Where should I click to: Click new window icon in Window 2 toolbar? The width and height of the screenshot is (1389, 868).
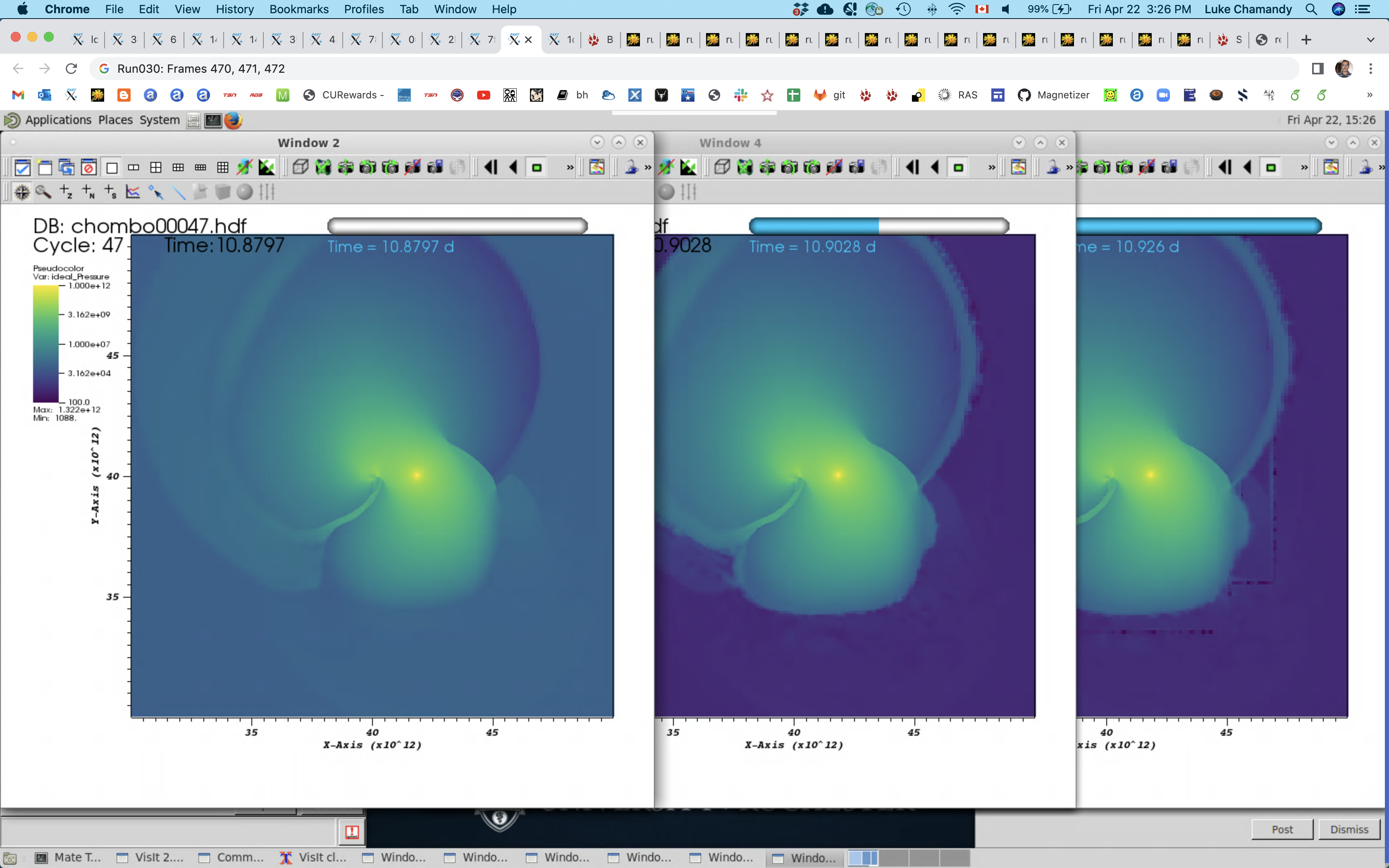tap(44, 168)
